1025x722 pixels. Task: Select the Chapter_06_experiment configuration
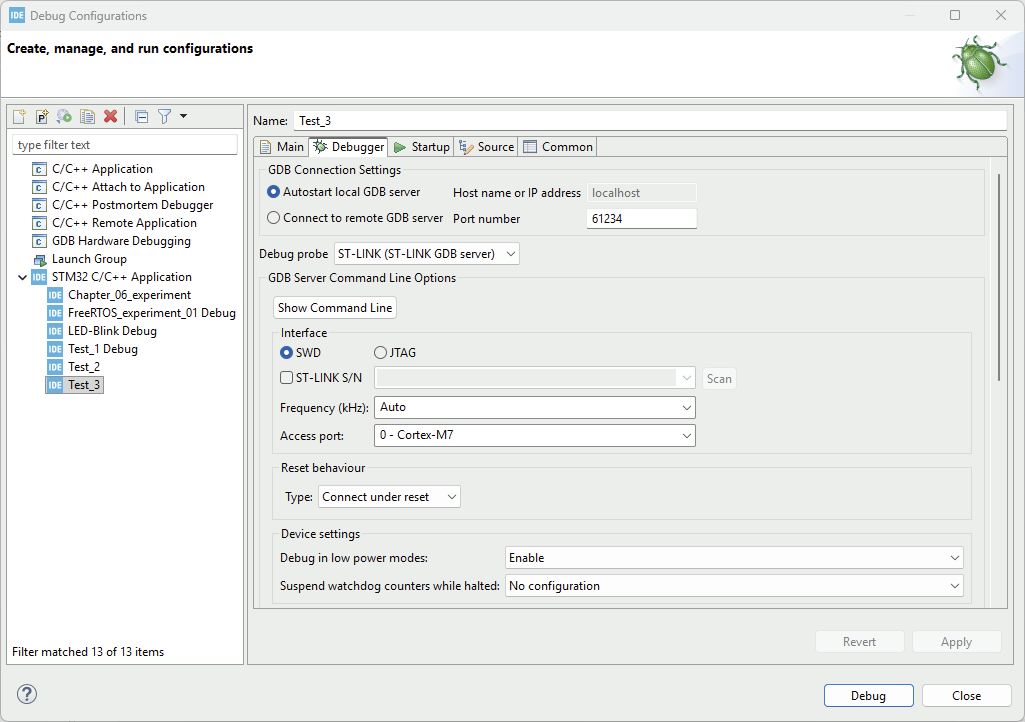point(128,294)
